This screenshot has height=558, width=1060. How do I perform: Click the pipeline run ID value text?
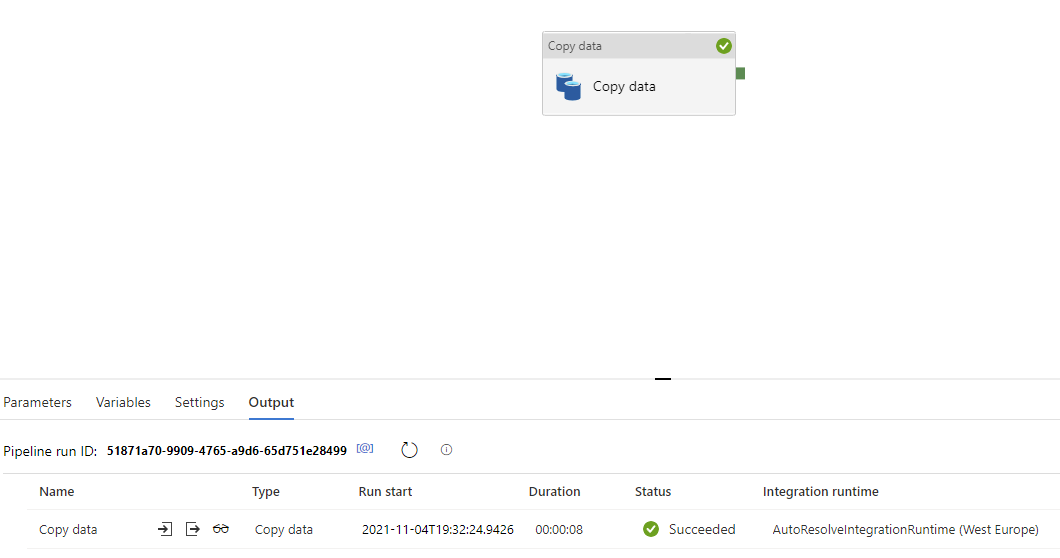[226, 451]
